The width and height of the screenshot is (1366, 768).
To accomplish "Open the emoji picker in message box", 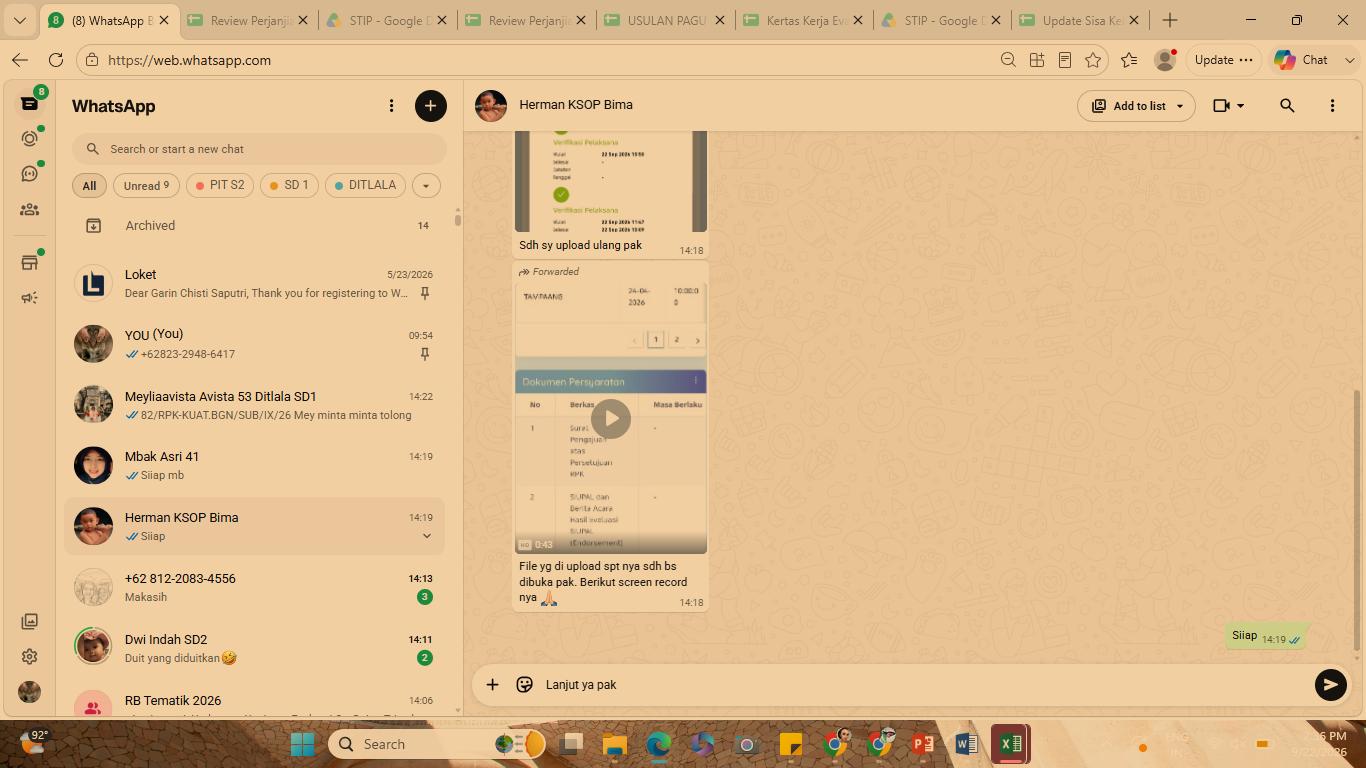I will (524, 685).
